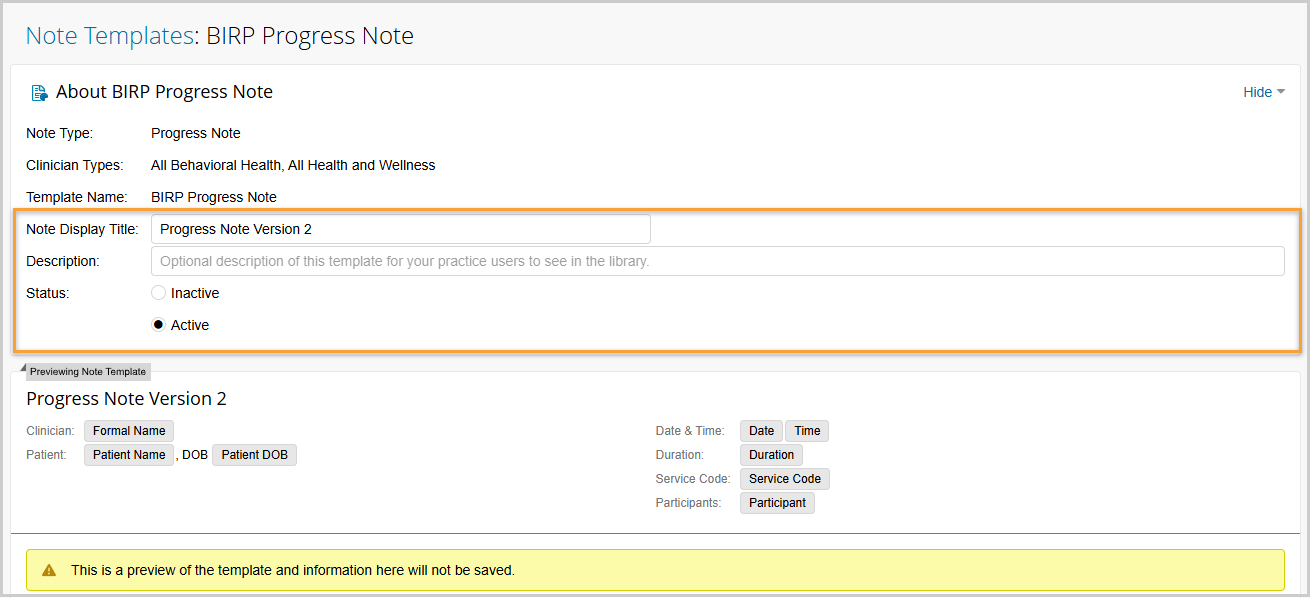The height and width of the screenshot is (598, 1310).
Task: Click the Patient DOB placeholder tag
Action: tap(254, 455)
